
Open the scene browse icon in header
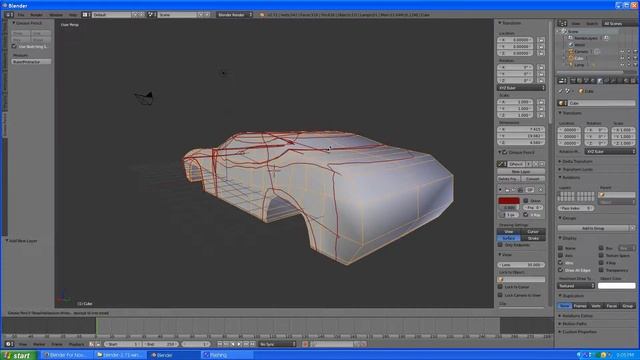point(152,15)
